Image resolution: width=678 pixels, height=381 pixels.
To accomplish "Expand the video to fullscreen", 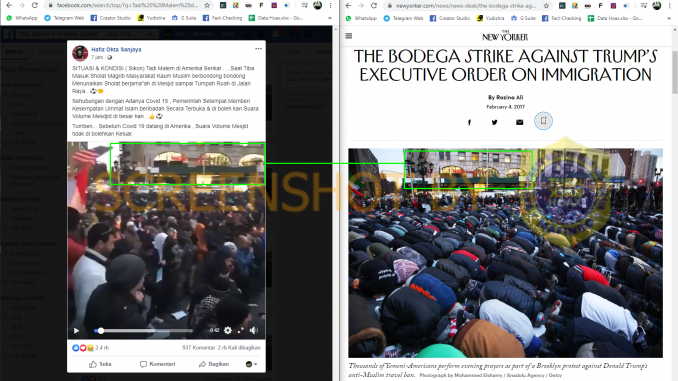I will click(240, 330).
